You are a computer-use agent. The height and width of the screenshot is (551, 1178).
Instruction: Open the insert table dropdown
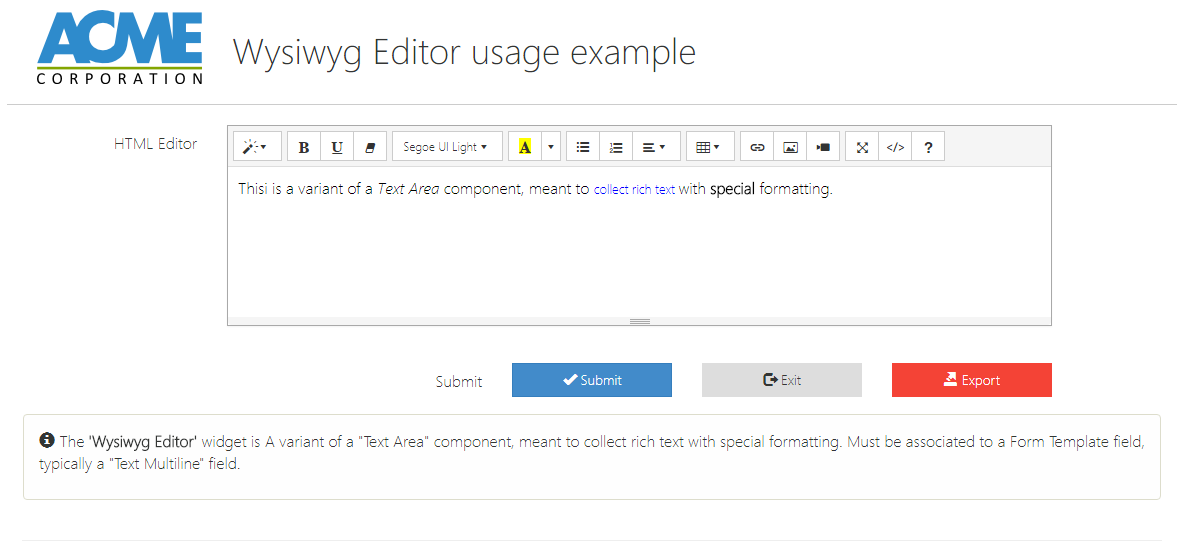[709, 147]
